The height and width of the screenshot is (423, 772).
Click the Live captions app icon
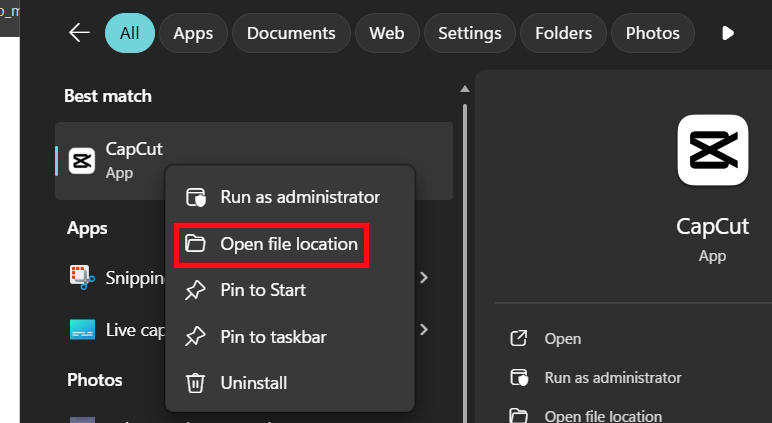[82, 329]
